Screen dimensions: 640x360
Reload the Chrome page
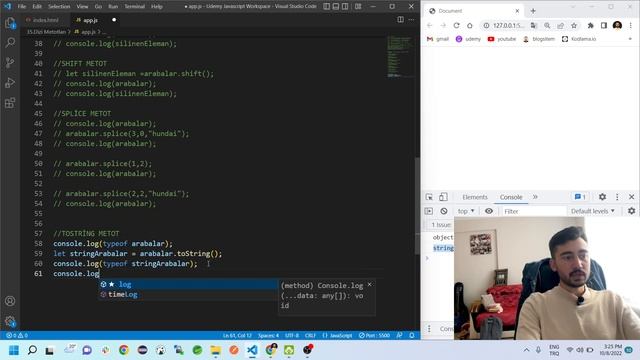456,25
